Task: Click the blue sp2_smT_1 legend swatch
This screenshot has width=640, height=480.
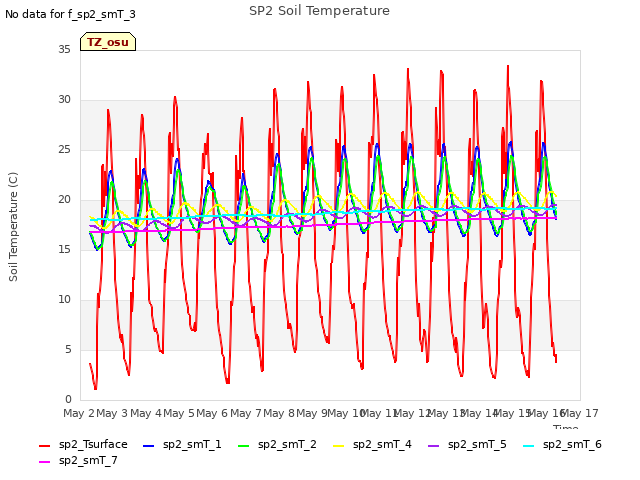Action: [x=149, y=446]
